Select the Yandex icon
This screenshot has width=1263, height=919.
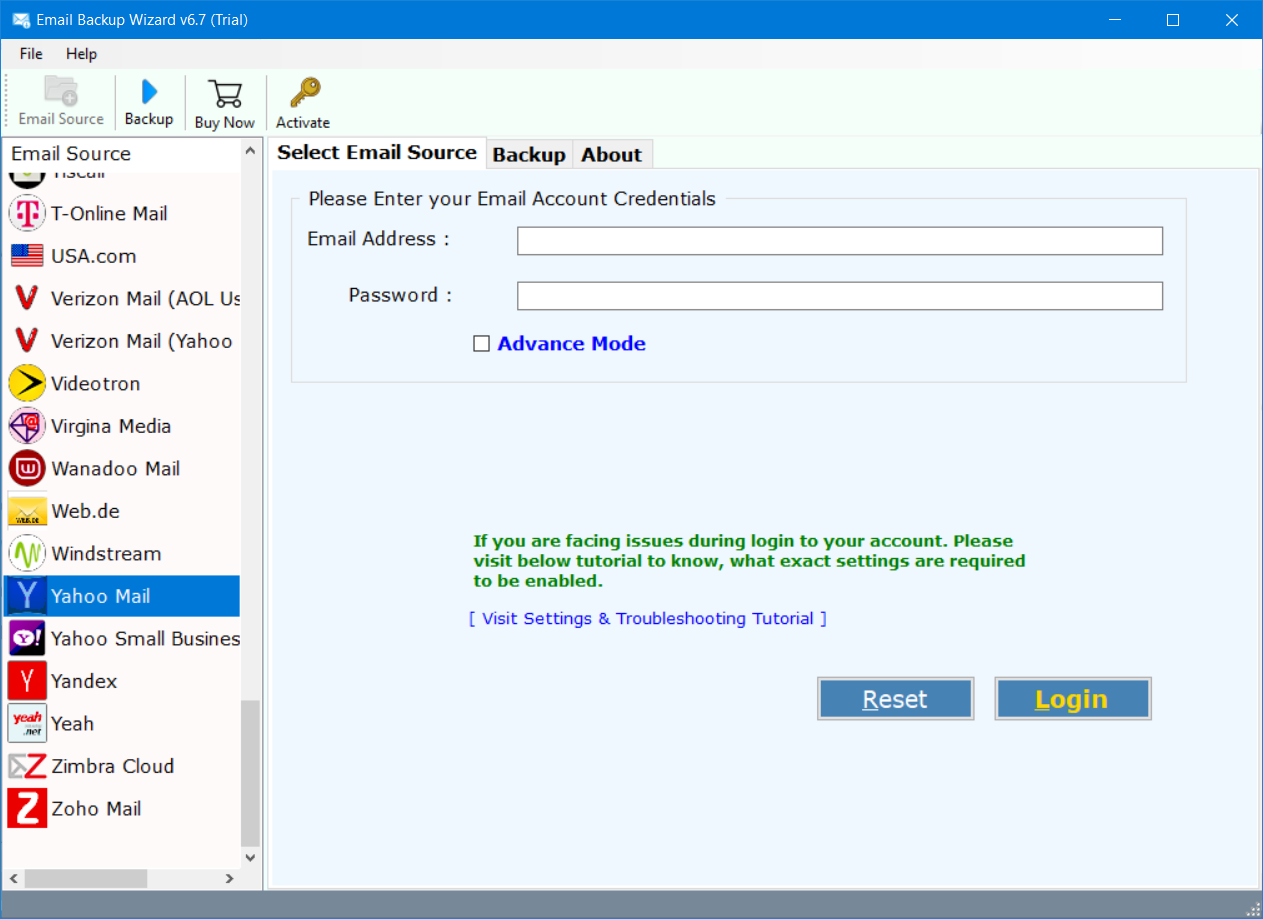click(x=27, y=681)
